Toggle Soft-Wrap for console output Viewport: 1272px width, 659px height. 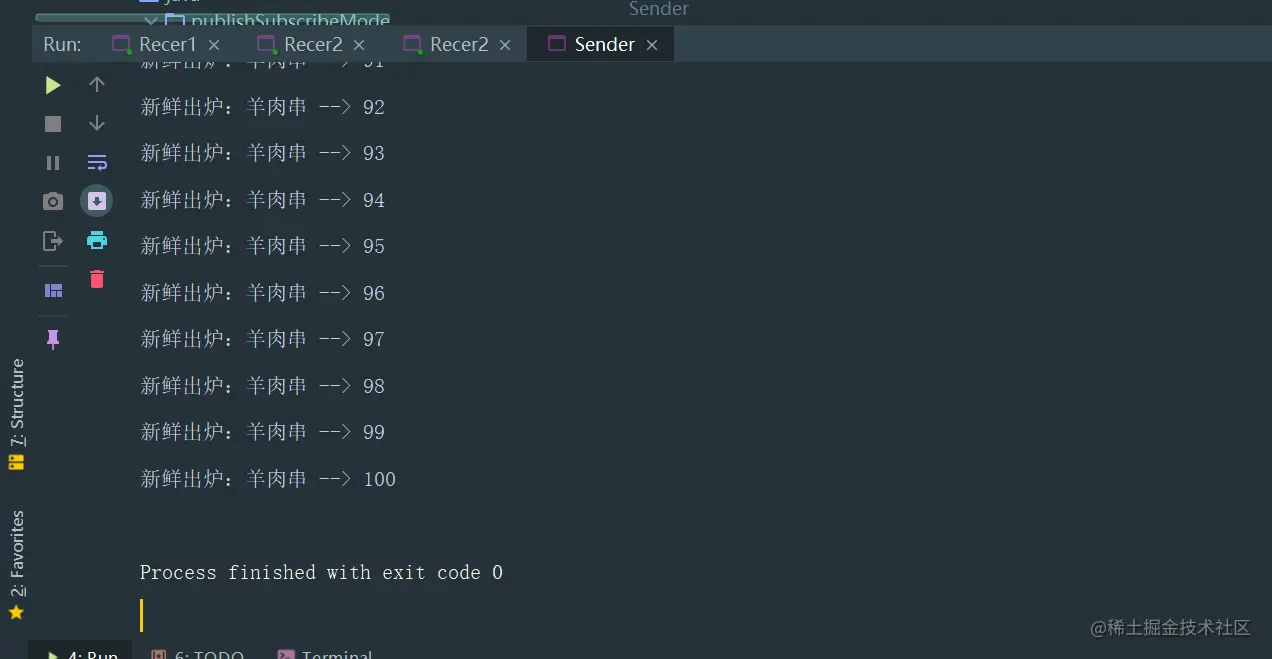click(97, 162)
